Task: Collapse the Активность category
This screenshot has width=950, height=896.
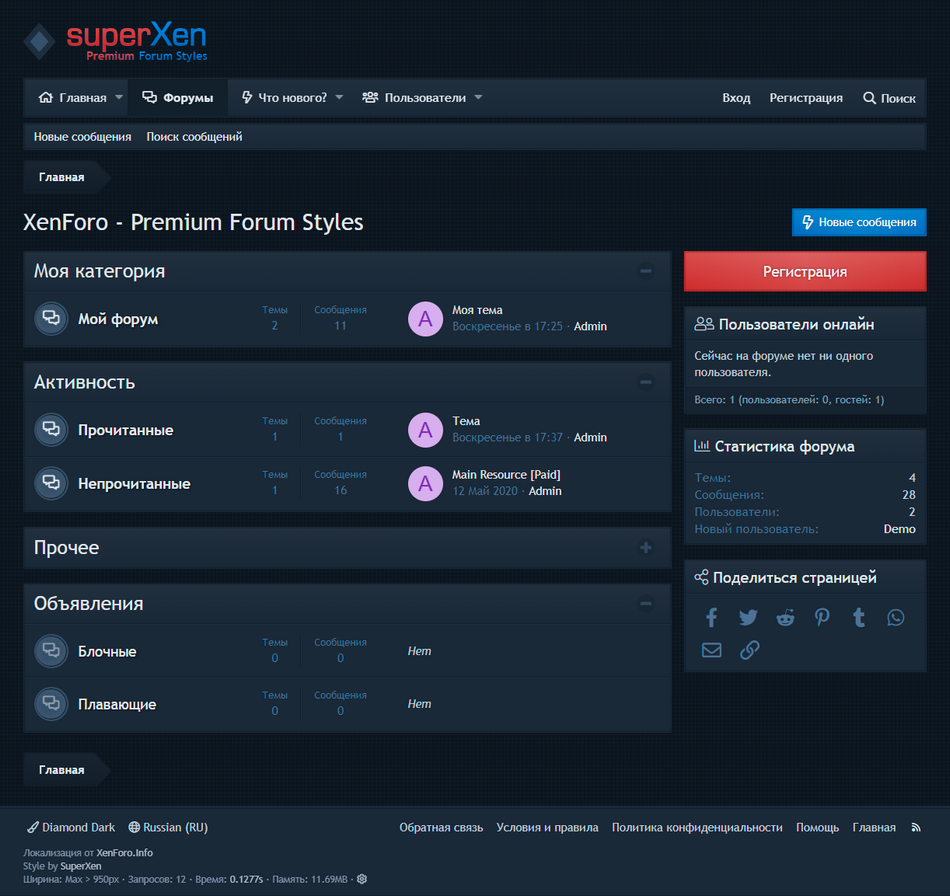Action: 646,382
